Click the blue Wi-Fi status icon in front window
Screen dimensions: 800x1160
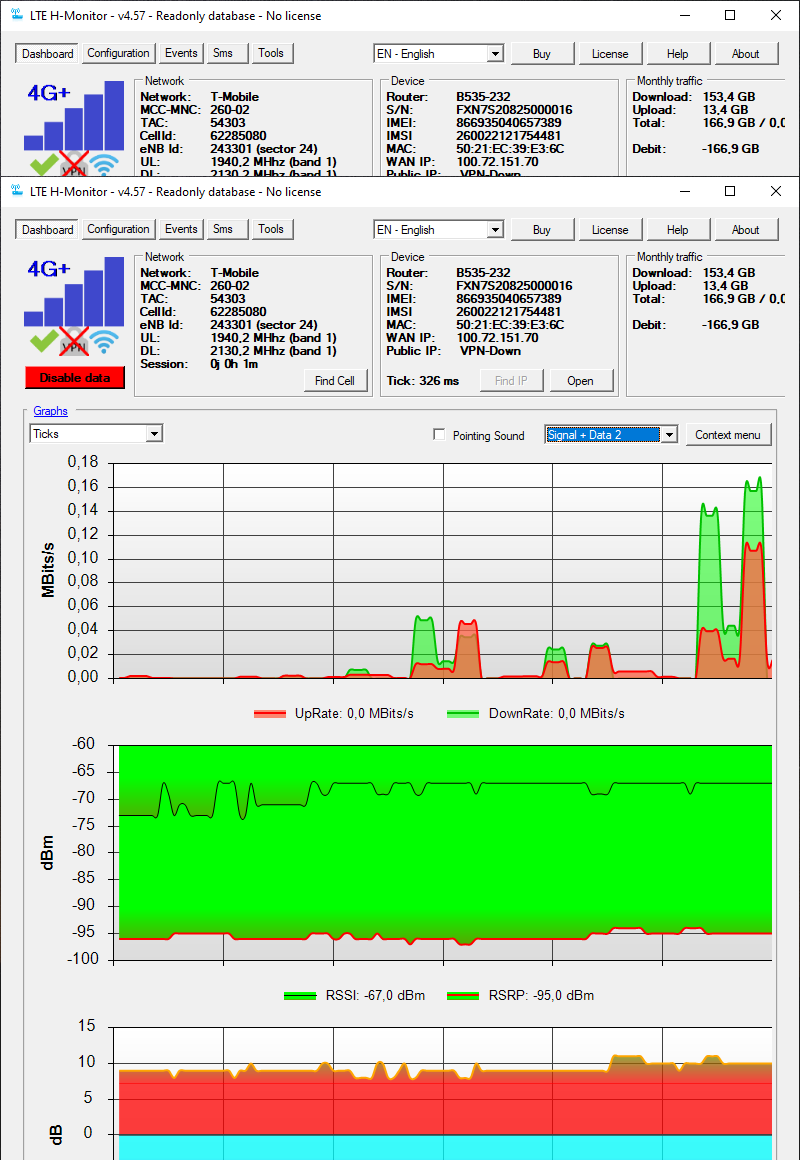pyautogui.click(x=106, y=342)
